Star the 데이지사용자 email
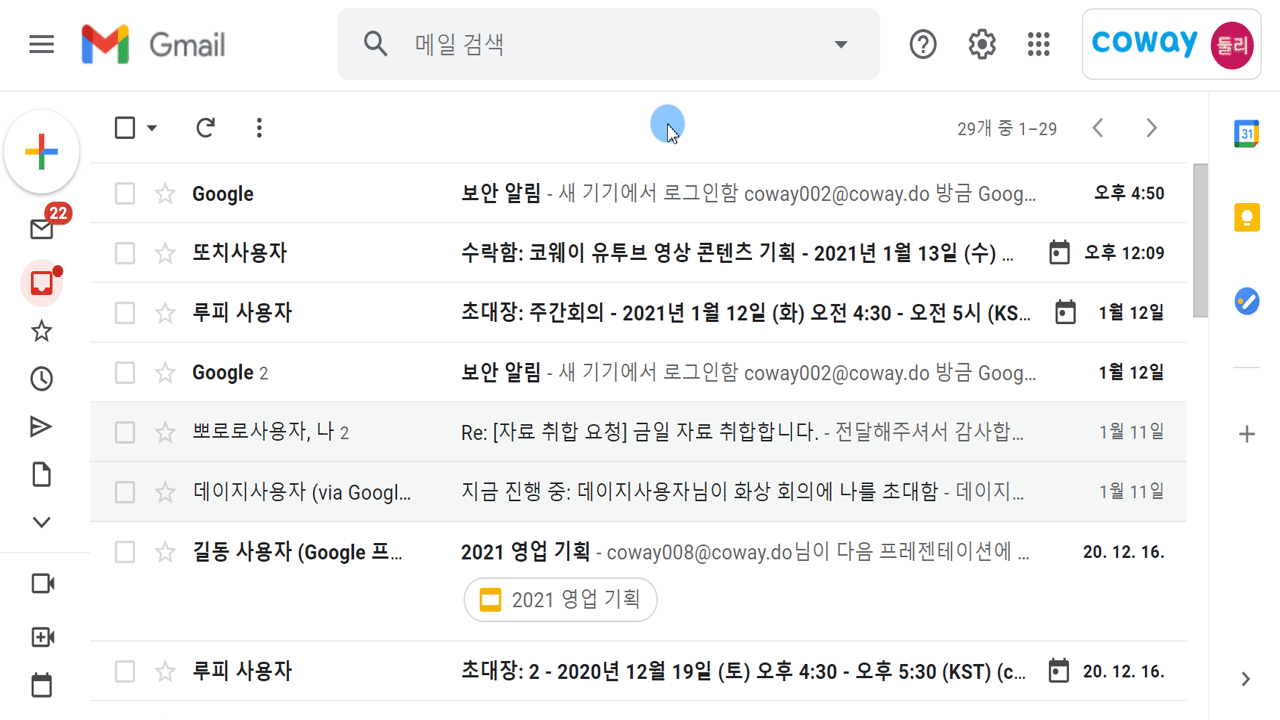 tap(165, 492)
